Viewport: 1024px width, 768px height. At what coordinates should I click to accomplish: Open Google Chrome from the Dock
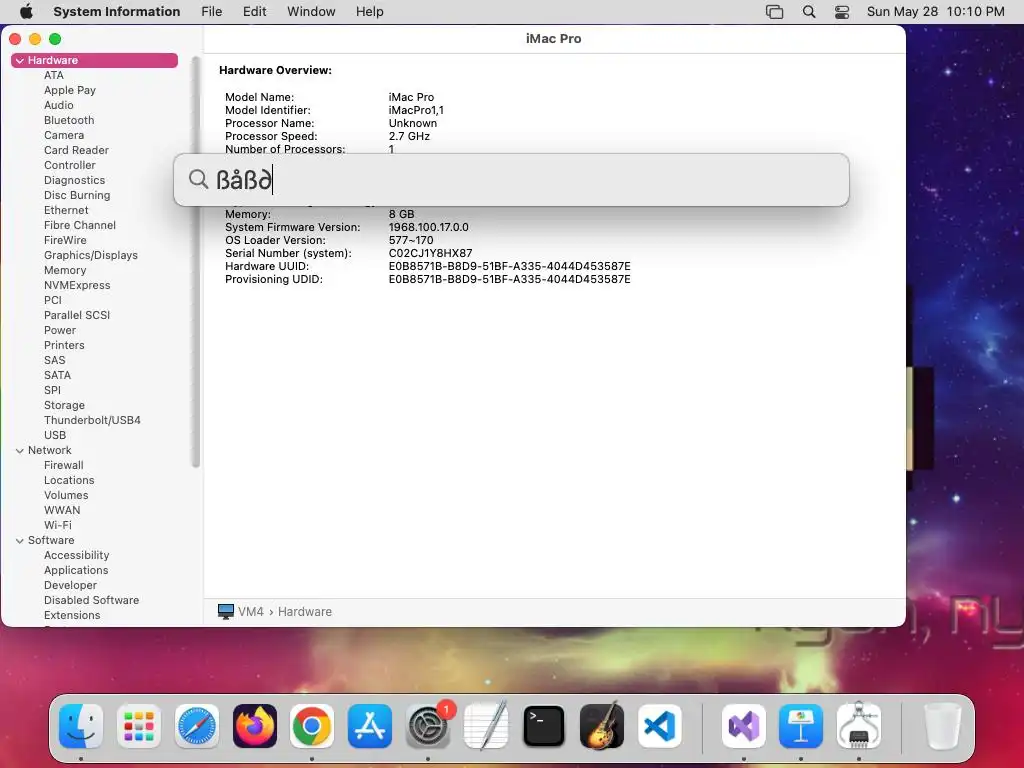312,726
